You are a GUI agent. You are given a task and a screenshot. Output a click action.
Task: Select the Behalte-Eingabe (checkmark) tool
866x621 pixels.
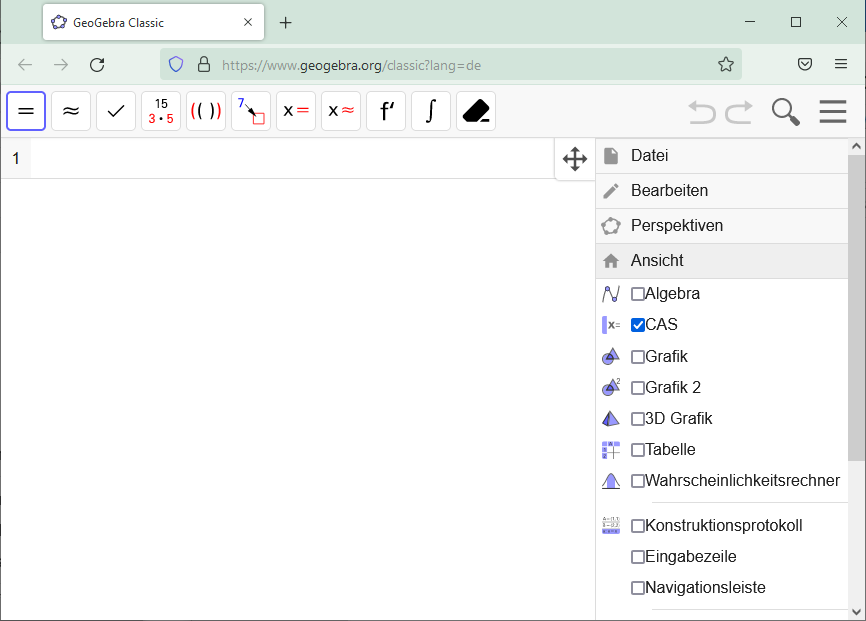point(116,111)
